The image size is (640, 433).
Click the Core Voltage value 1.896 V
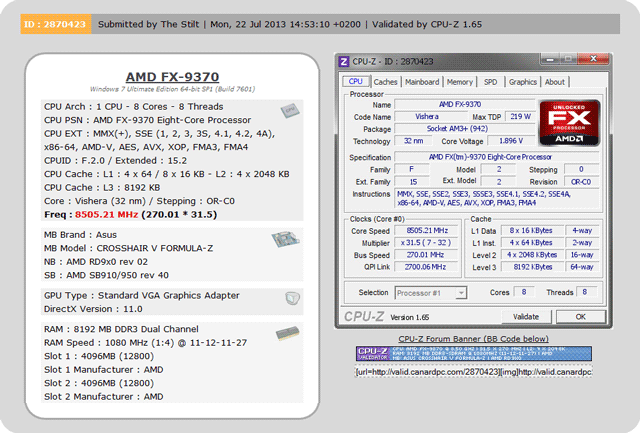(x=511, y=141)
